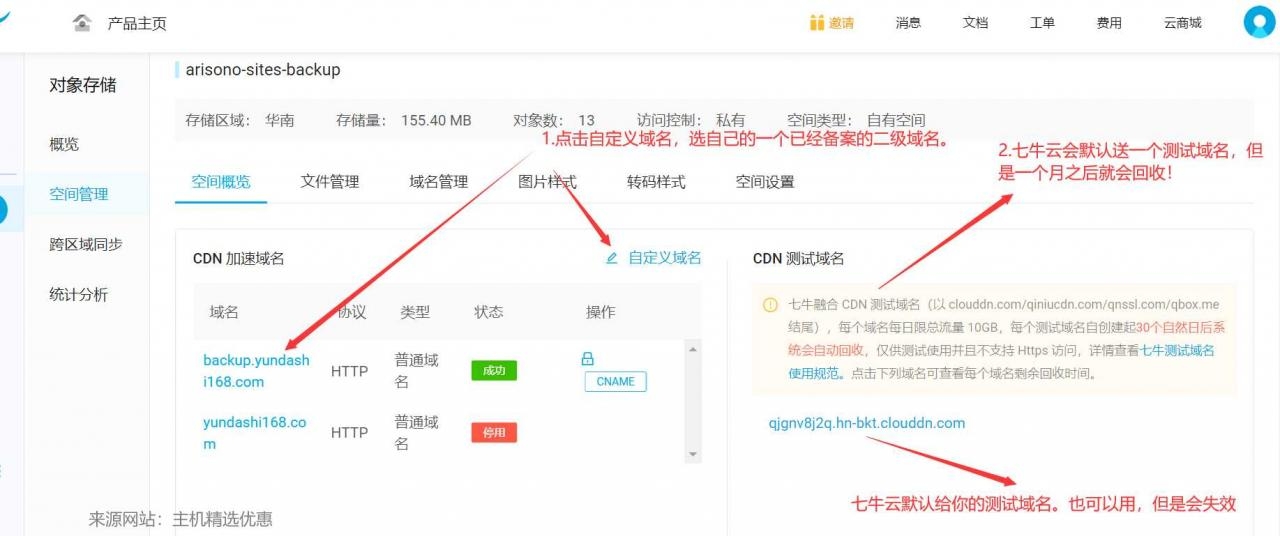1280x536 pixels.
Task: Open 费用 in the top navigation
Action: (1109, 23)
